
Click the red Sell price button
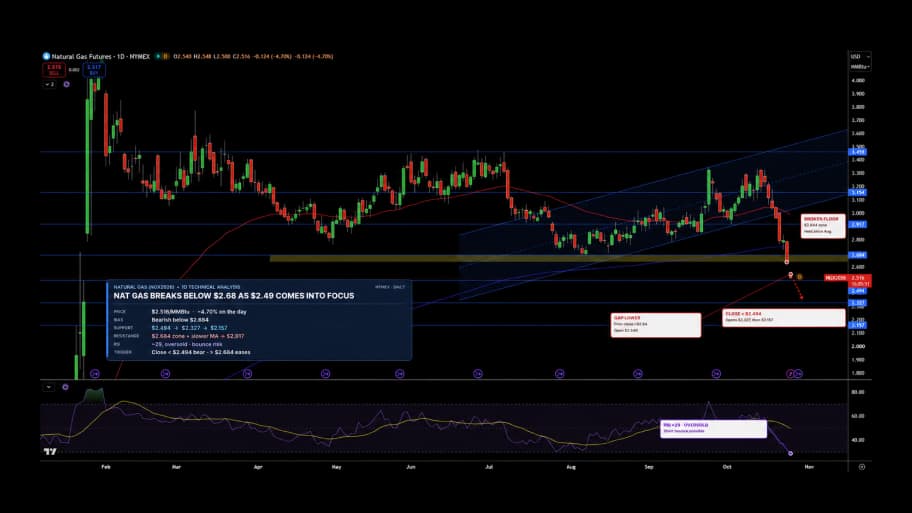[54, 70]
